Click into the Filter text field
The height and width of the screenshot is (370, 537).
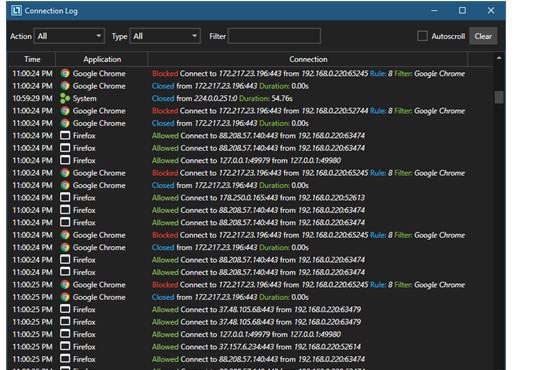coord(274,36)
